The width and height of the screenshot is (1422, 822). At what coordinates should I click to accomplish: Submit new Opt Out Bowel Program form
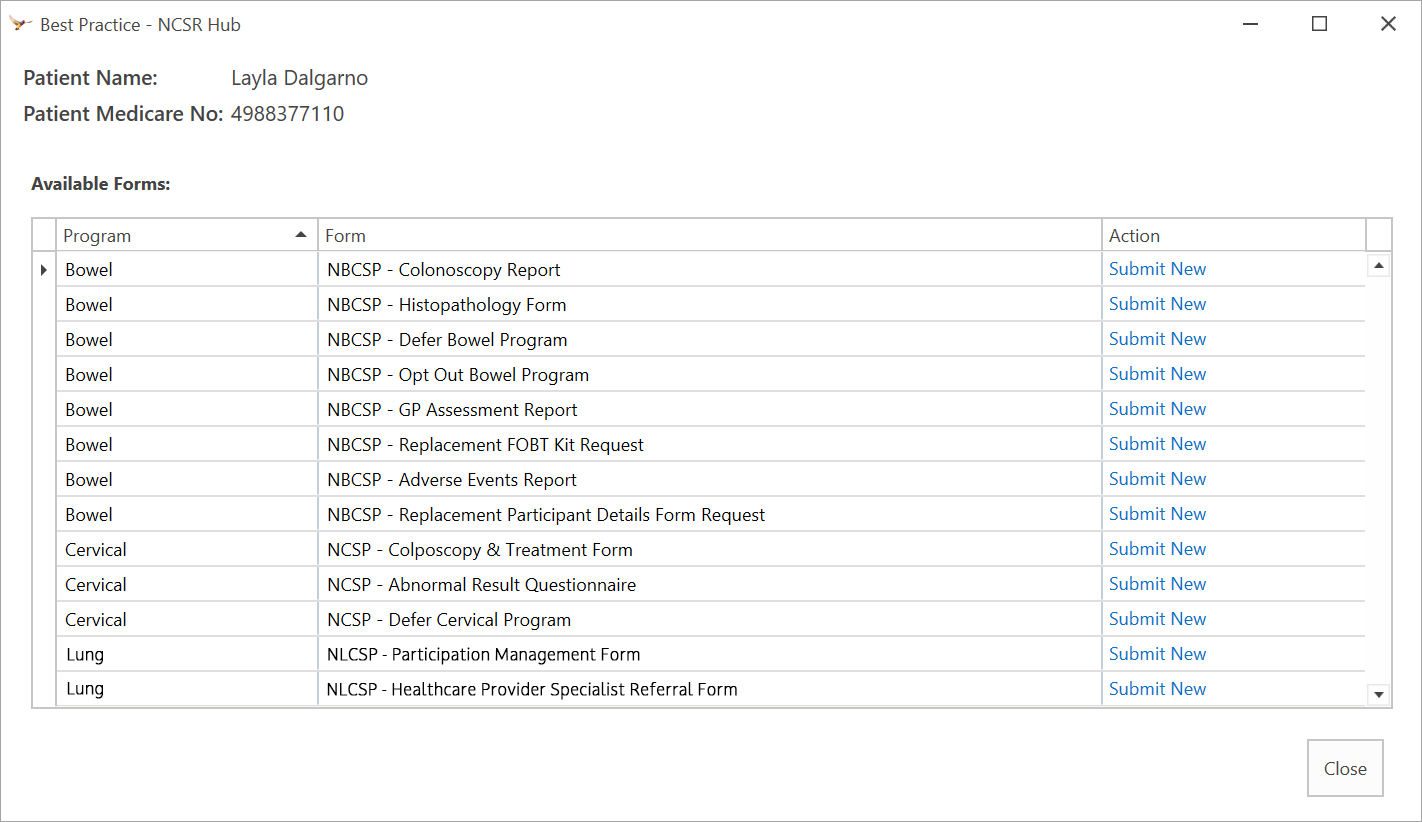point(1157,374)
